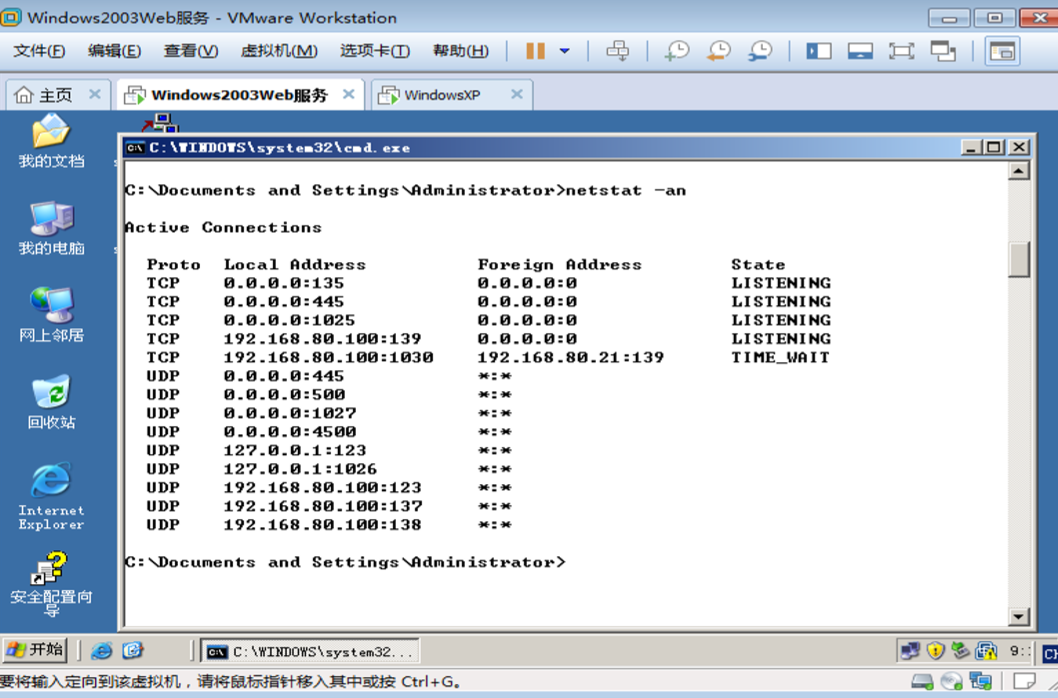The height and width of the screenshot is (698, 1058).
Task: Enter full screen mode icon
Action: [901, 51]
